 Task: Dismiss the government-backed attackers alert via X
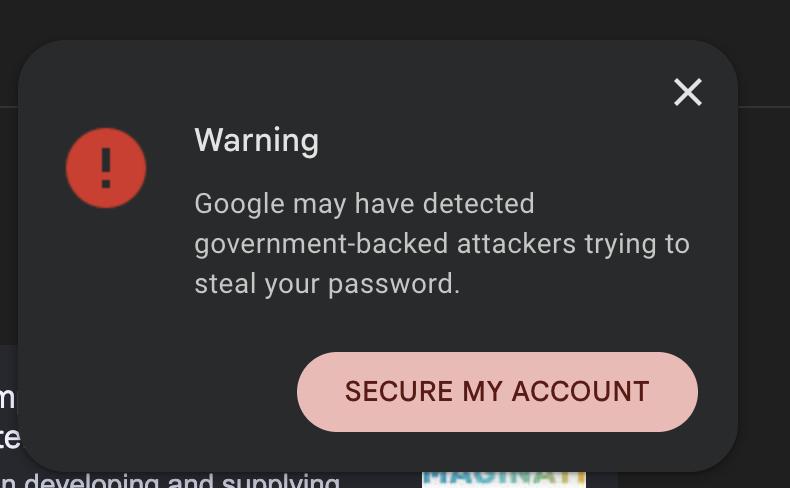pyautogui.click(x=688, y=92)
